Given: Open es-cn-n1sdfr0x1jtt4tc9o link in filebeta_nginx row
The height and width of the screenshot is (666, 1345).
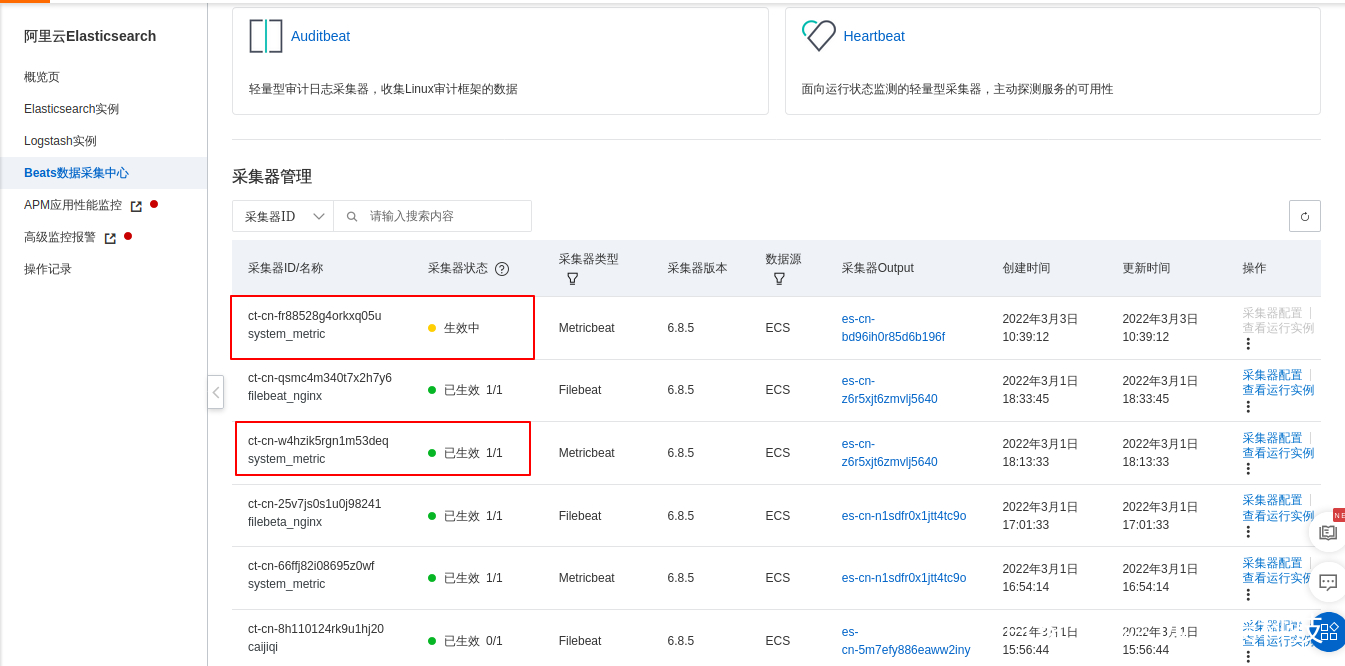Looking at the screenshot, I should click(904, 516).
